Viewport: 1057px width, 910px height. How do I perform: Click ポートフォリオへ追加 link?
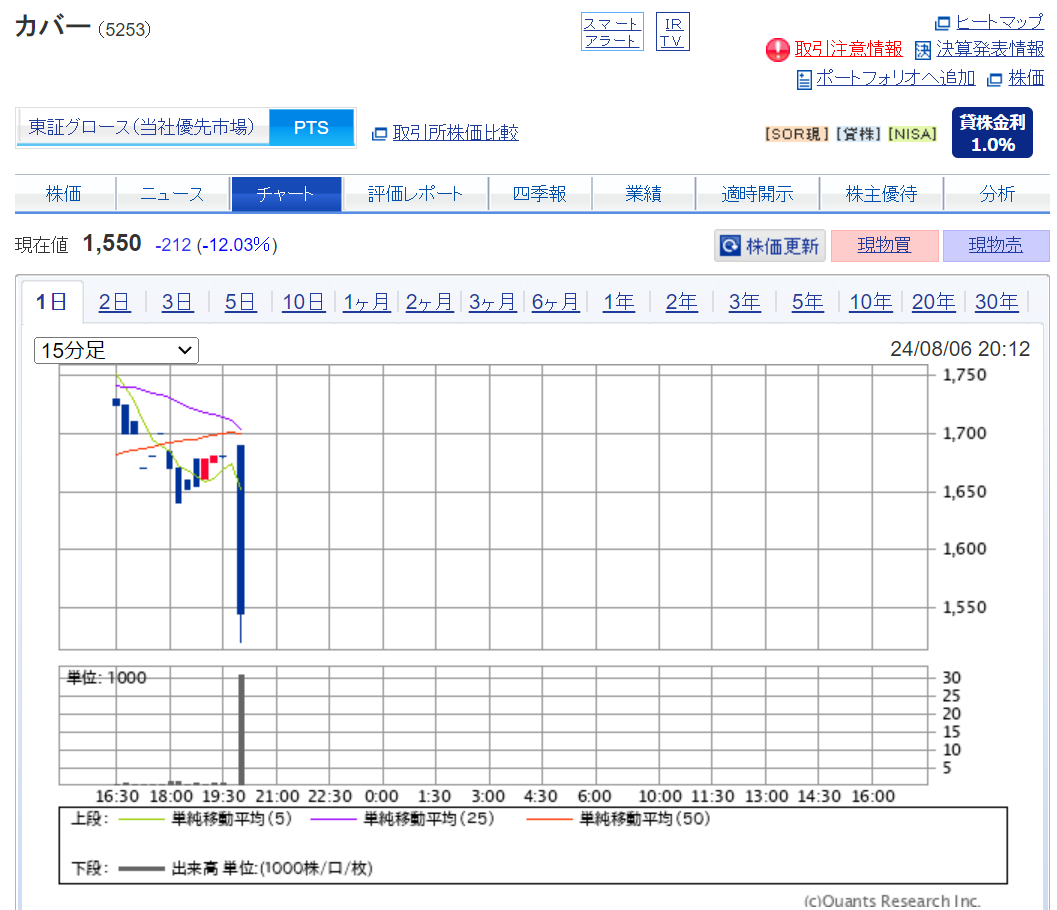click(895, 78)
